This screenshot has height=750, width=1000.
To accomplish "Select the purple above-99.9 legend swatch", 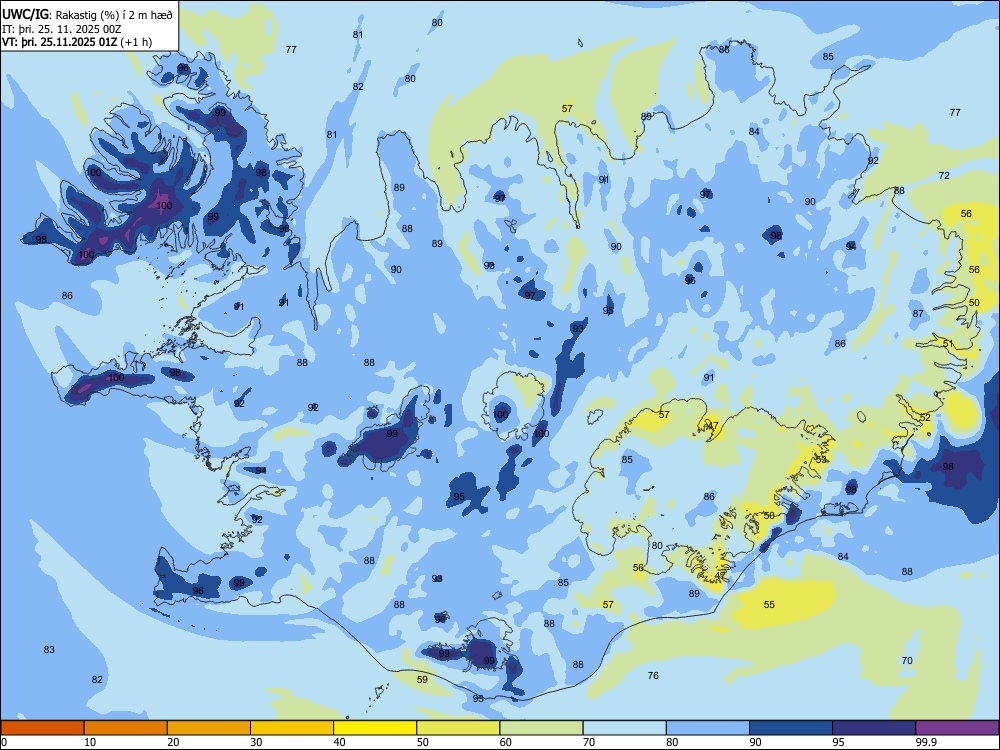I will (x=957, y=728).
